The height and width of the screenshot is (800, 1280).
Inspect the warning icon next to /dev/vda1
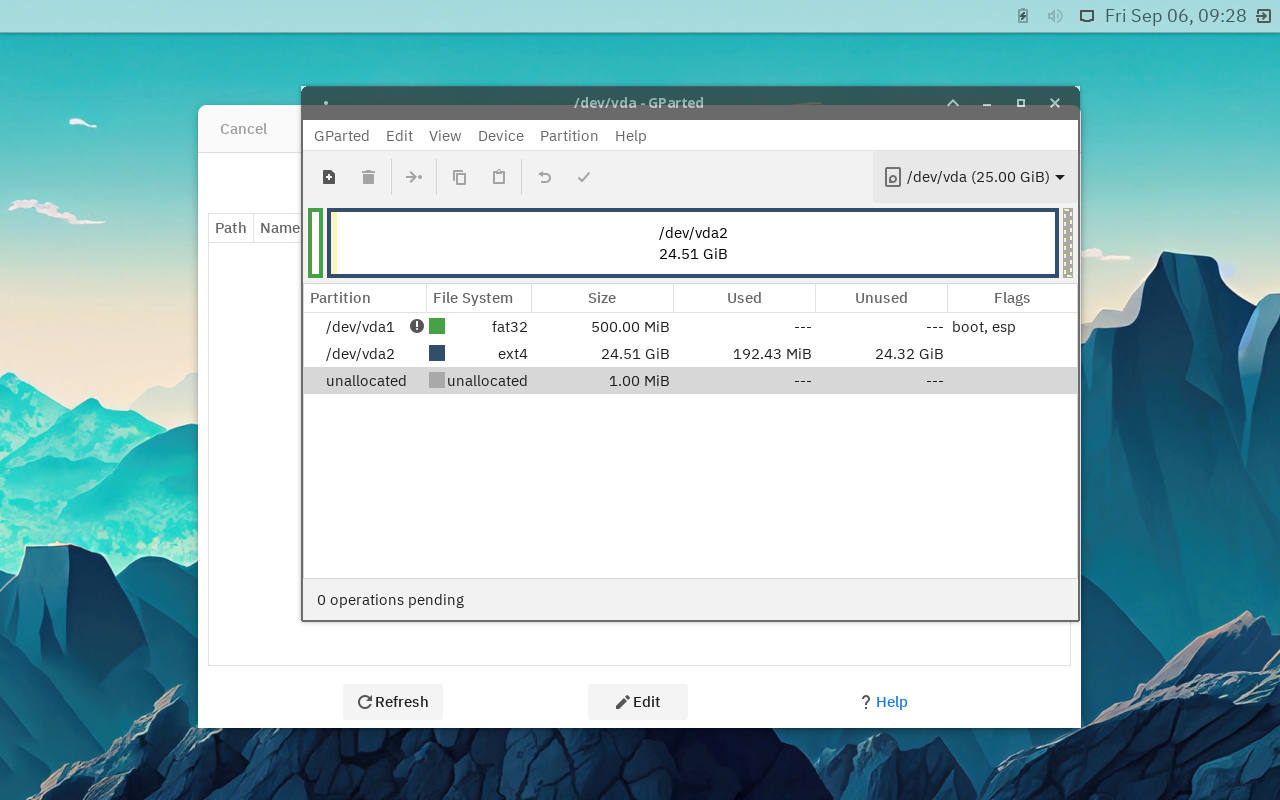[417, 325]
